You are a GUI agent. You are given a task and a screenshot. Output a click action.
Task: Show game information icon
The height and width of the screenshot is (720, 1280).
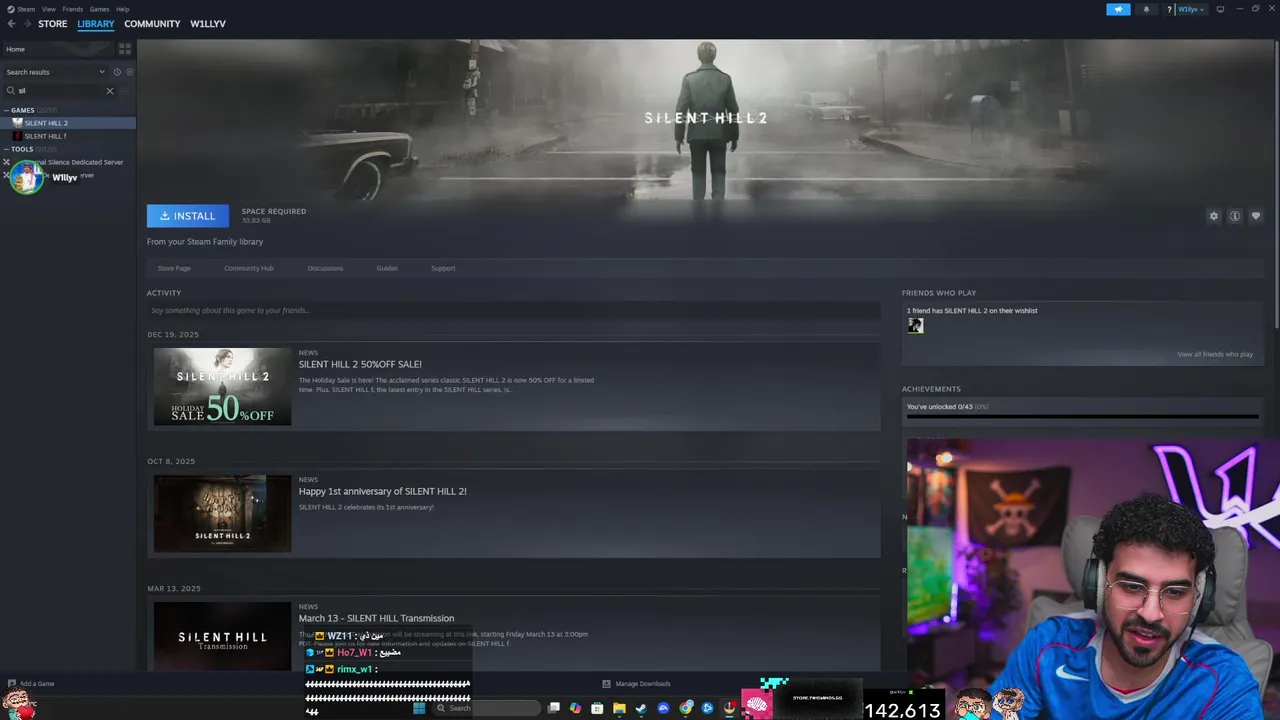pos(1235,216)
